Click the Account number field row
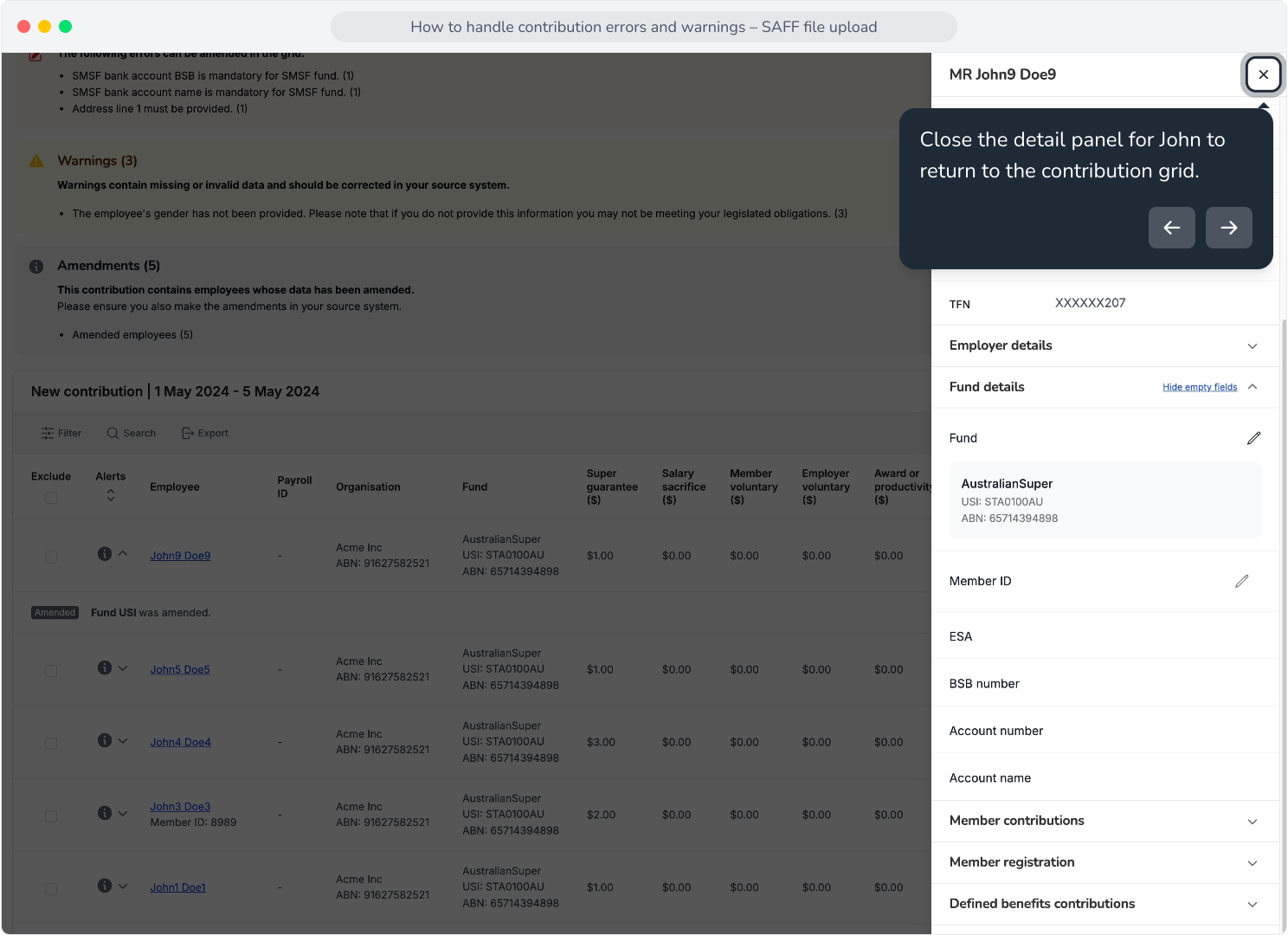Screen dimensions: 1288x935 click(1105, 731)
